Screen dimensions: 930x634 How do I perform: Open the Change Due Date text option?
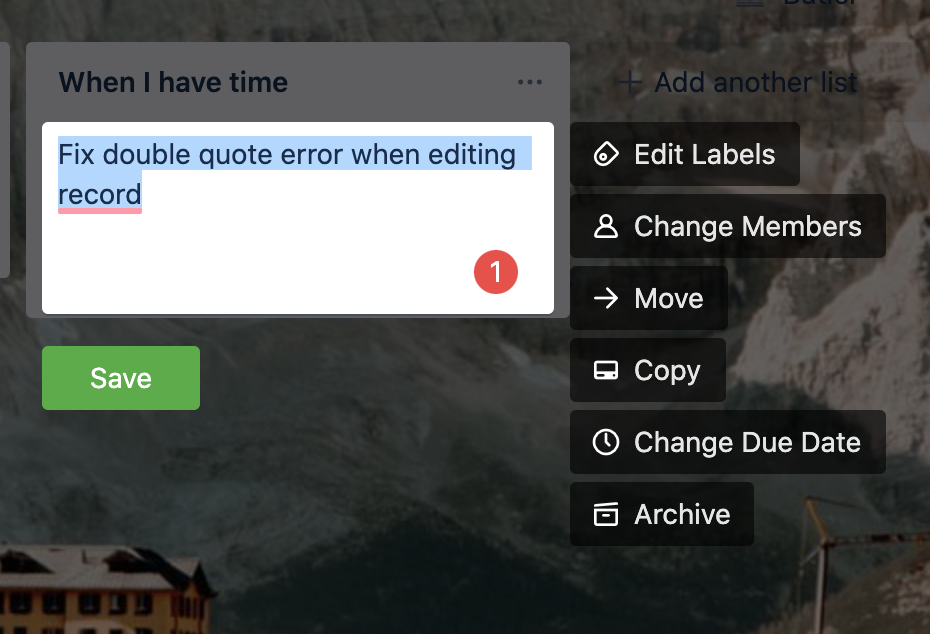747,442
